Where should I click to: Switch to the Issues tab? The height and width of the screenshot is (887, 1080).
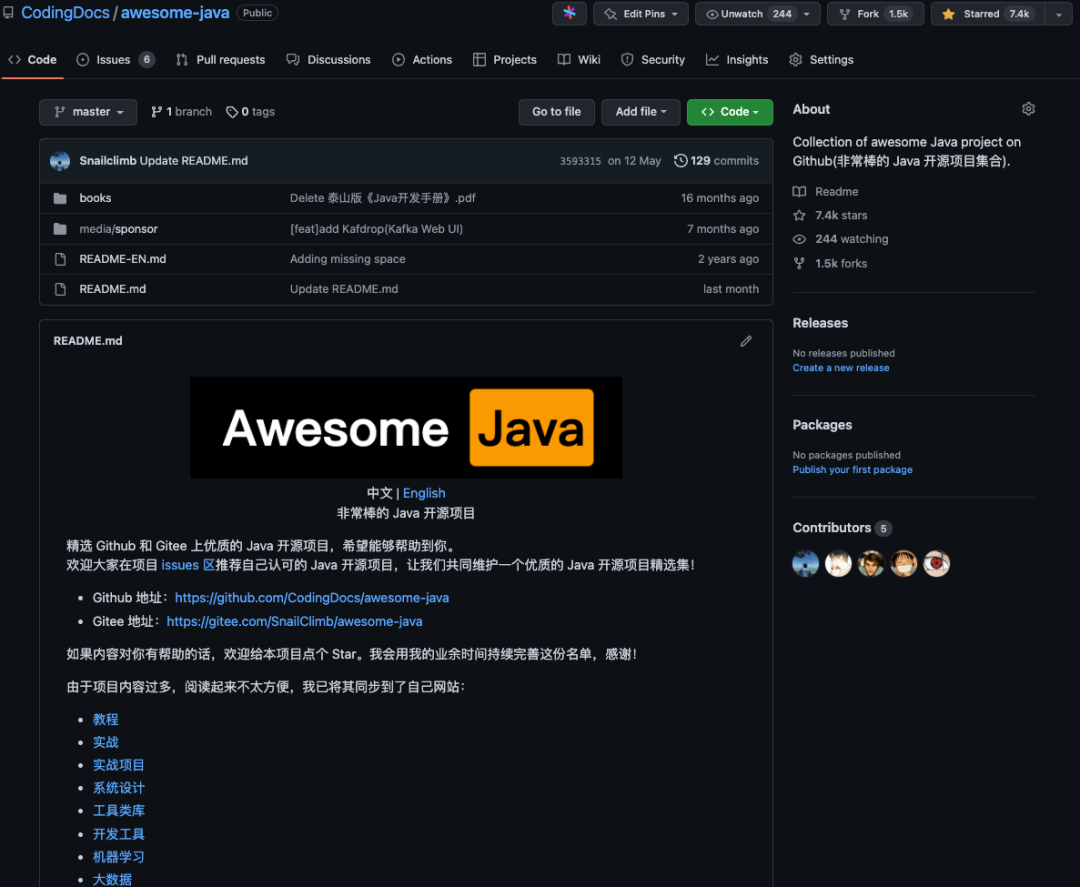(x=115, y=60)
